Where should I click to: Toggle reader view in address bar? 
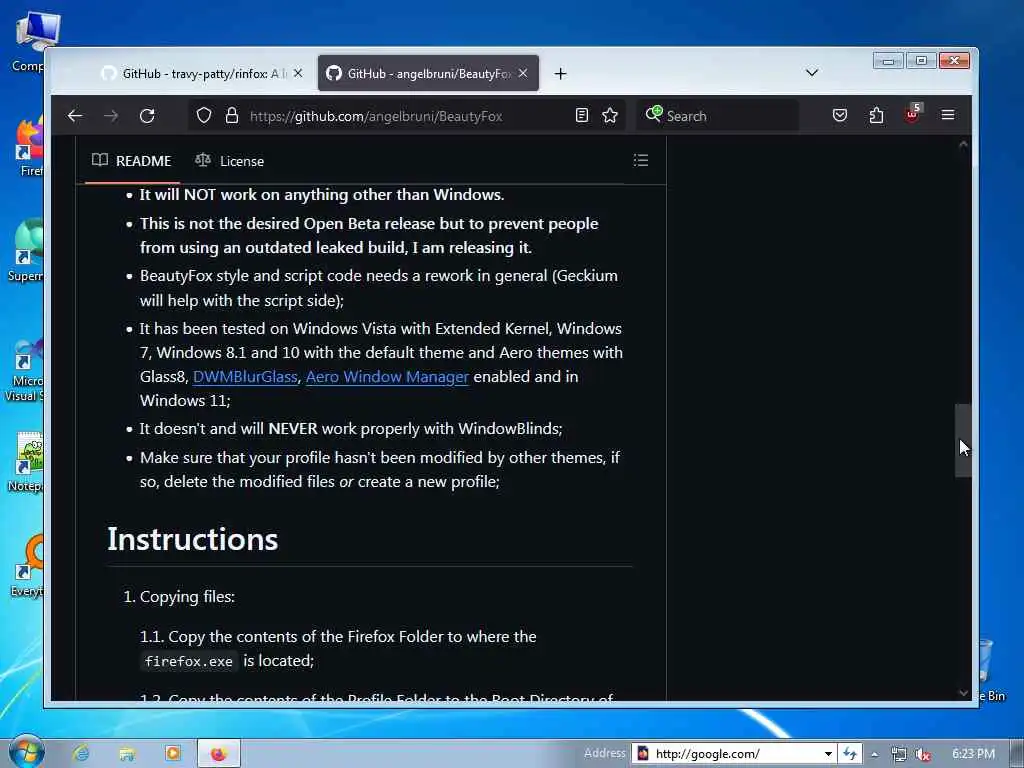tap(581, 116)
